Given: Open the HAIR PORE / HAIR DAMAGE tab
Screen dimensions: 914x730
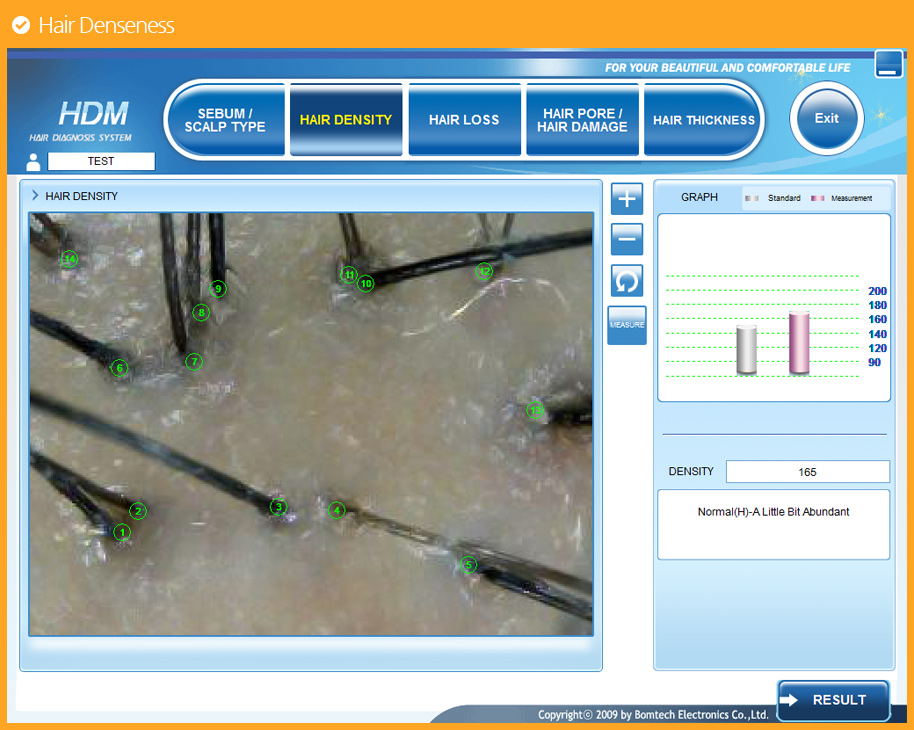Looking at the screenshot, I should (x=582, y=120).
